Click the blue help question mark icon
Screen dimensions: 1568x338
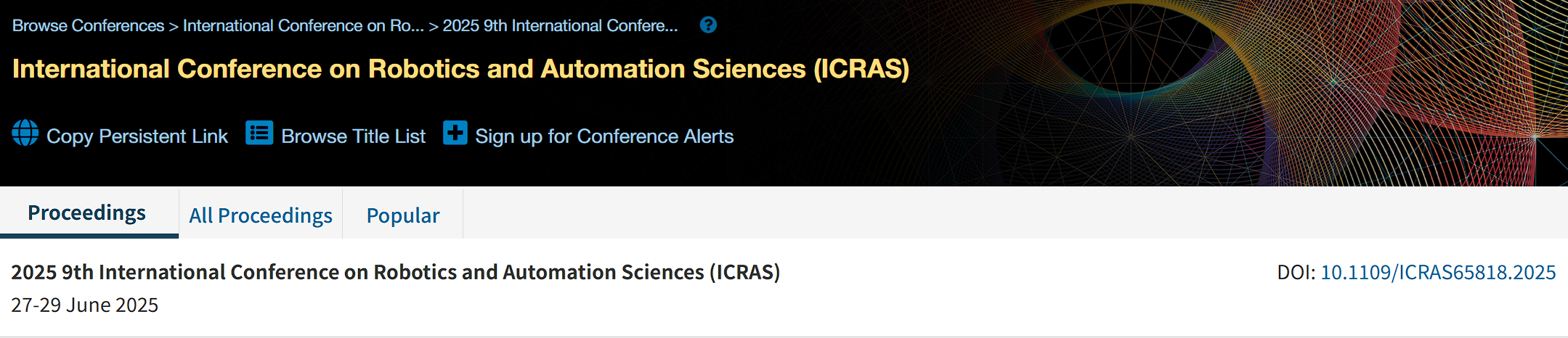point(708,25)
